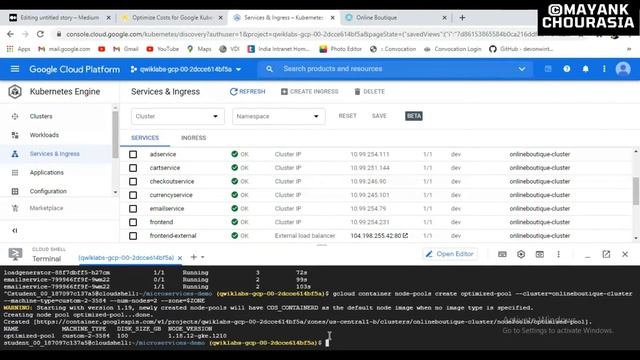This screenshot has width=640, height=360.
Task: Click the services table vertical scrollbar
Action: tap(636, 191)
